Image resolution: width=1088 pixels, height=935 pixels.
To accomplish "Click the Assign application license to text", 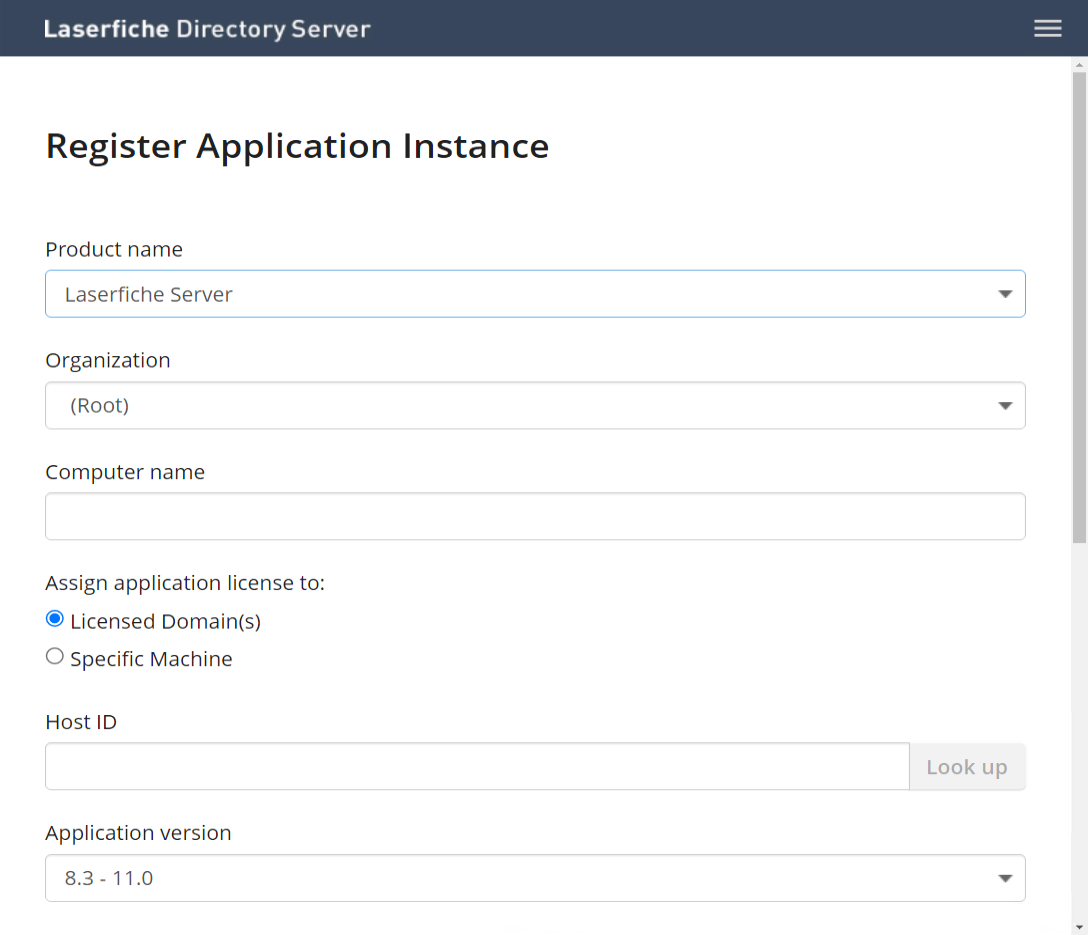I will coord(185,583).
